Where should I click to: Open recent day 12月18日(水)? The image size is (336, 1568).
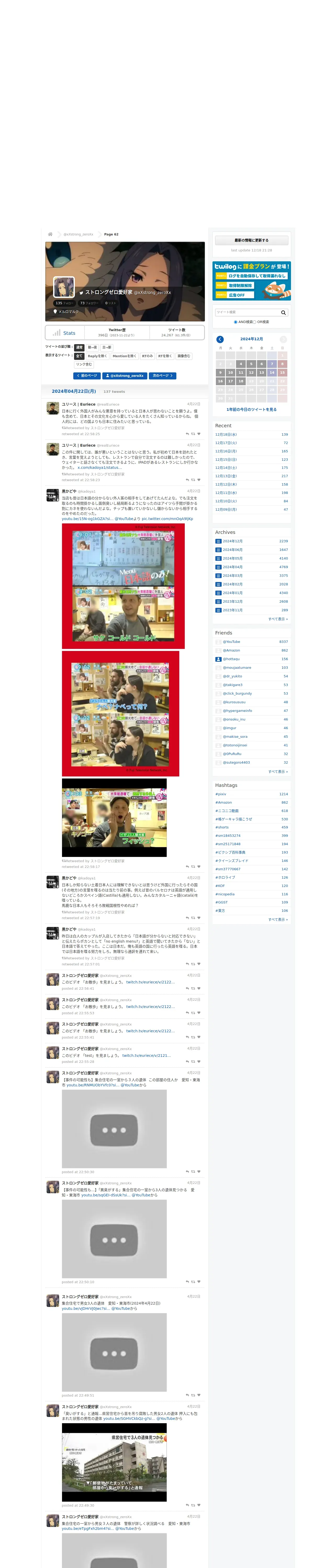pyautogui.click(x=226, y=435)
